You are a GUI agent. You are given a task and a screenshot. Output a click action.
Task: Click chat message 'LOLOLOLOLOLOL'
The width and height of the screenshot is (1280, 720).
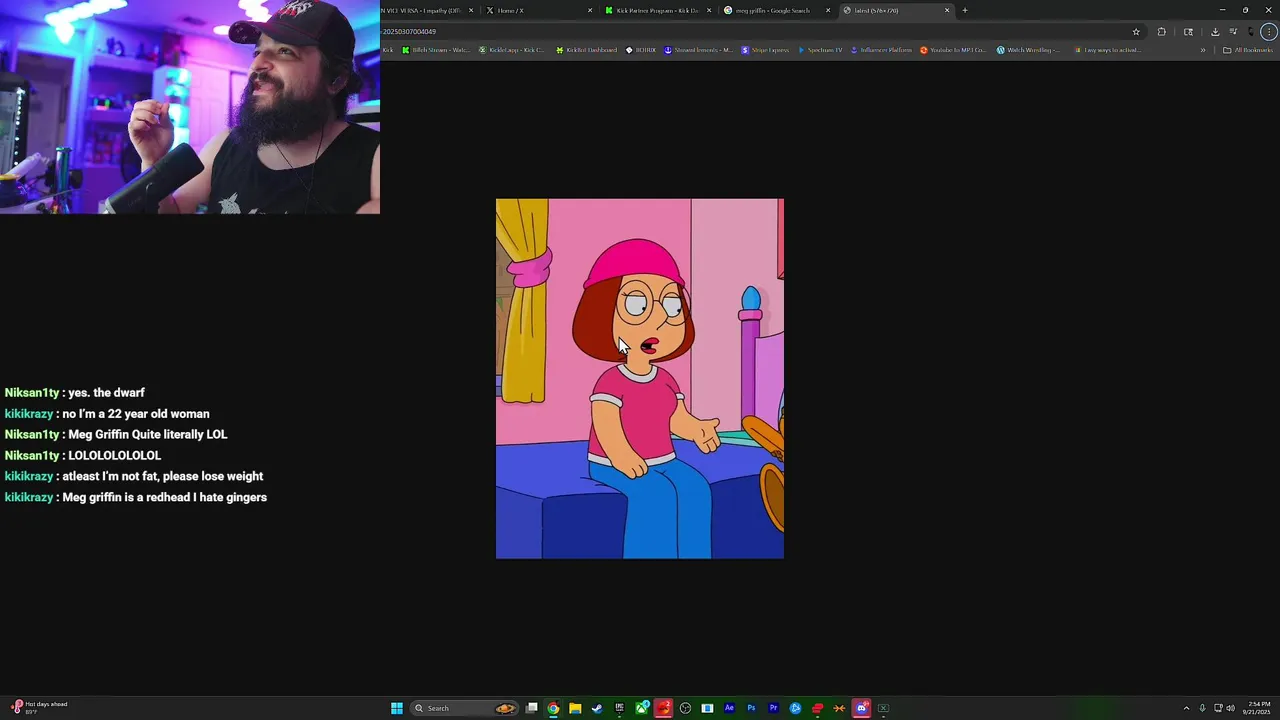114,456
